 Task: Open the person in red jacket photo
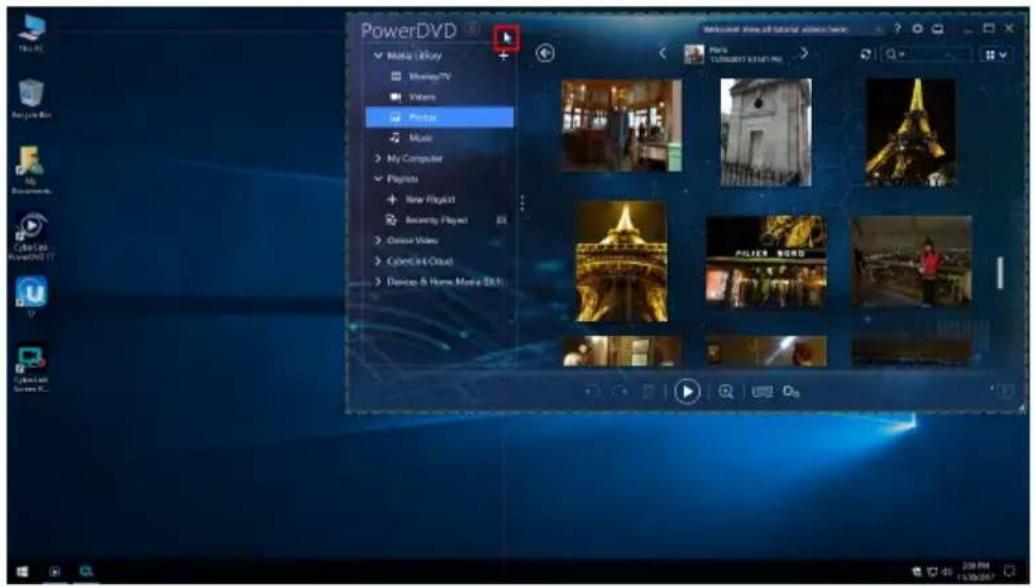pyautogui.click(x=911, y=261)
